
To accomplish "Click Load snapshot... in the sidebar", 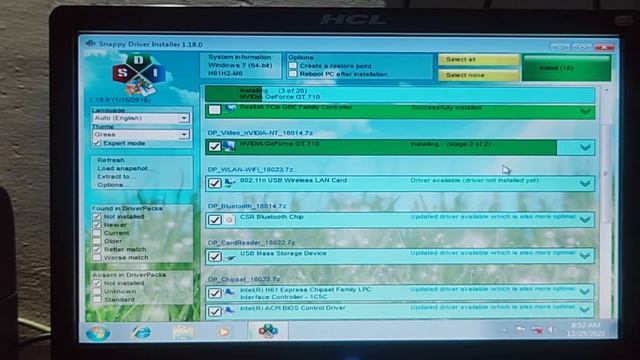I will (125, 168).
